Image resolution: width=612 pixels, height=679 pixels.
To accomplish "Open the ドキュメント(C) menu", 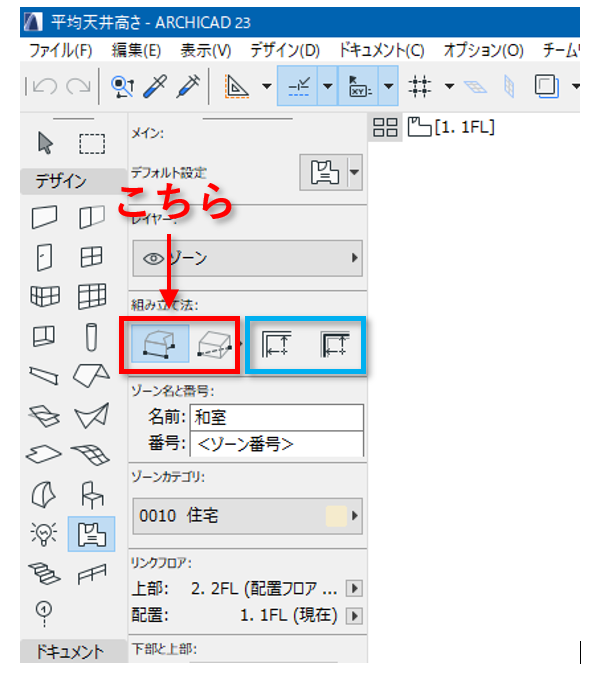I will point(382,51).
